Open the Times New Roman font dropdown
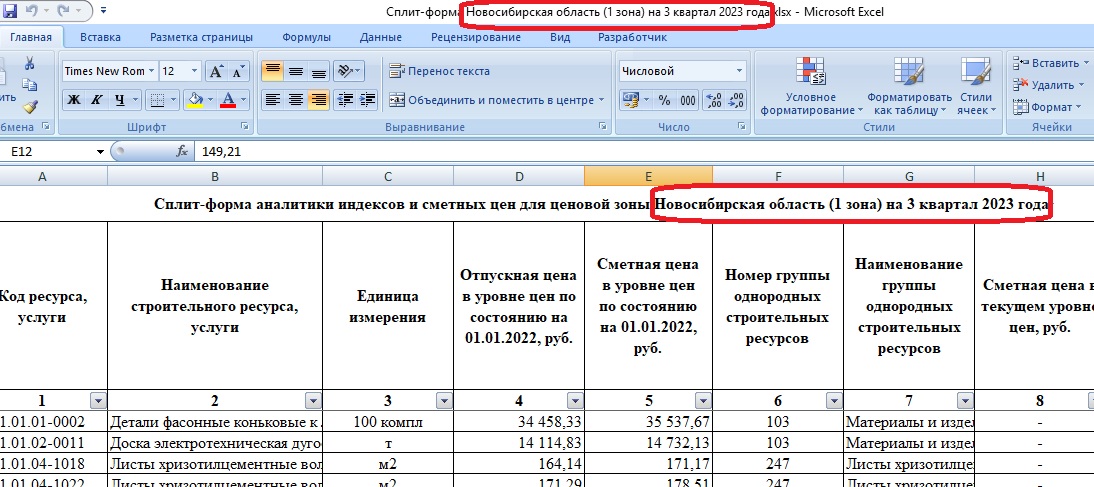This screenshot has width=1094, height=487. (151, 71)
